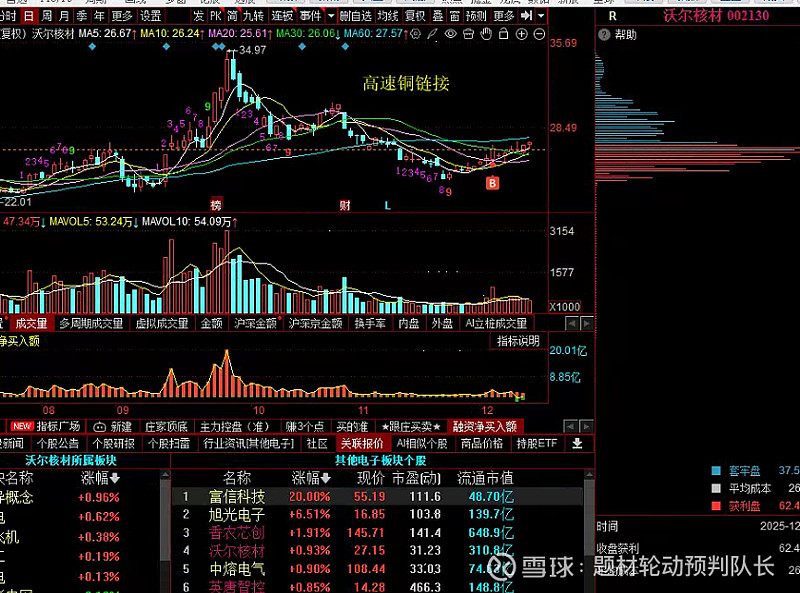The height and width of the screenshot is (593, 800).
Task: Select the AI立桩成交量 tab
Action: click(x=496, y=323)
